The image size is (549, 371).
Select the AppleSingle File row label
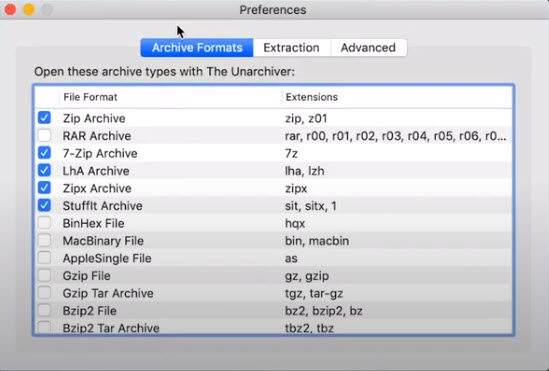107,258
